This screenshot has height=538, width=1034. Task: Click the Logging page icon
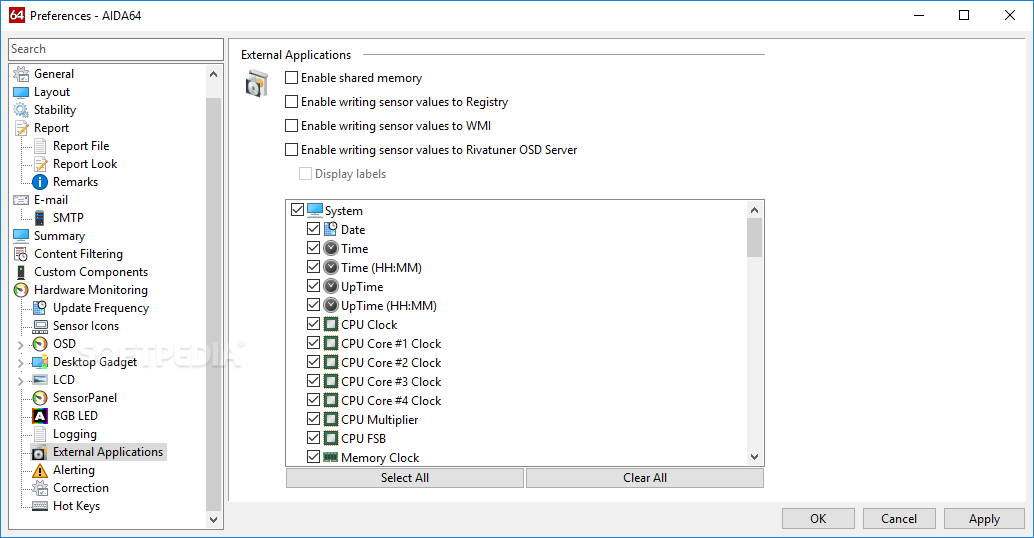(40, 434)
